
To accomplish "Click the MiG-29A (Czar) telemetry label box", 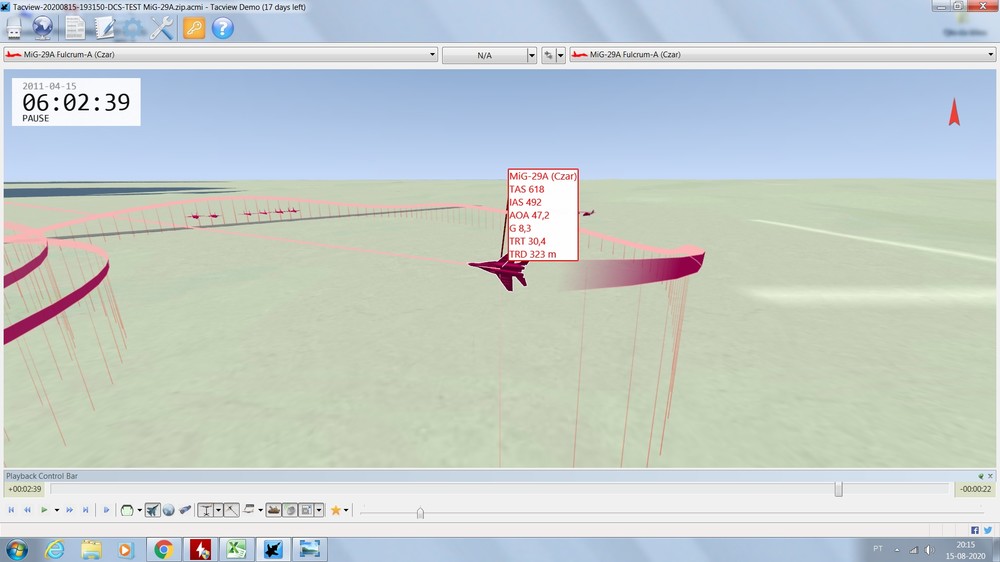I will tap(543, 215).
